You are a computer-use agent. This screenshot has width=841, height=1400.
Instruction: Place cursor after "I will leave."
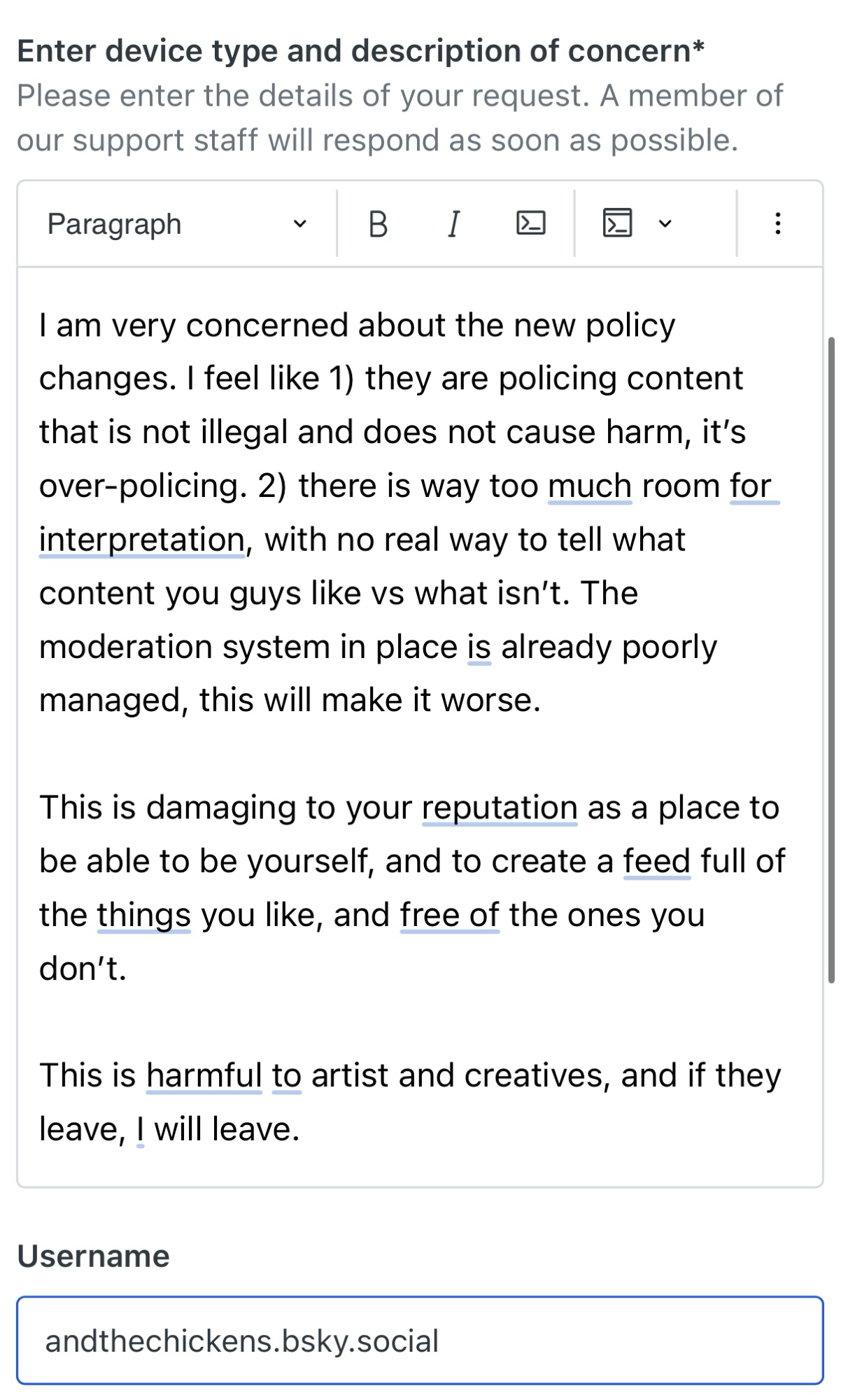coord(302,1129)
